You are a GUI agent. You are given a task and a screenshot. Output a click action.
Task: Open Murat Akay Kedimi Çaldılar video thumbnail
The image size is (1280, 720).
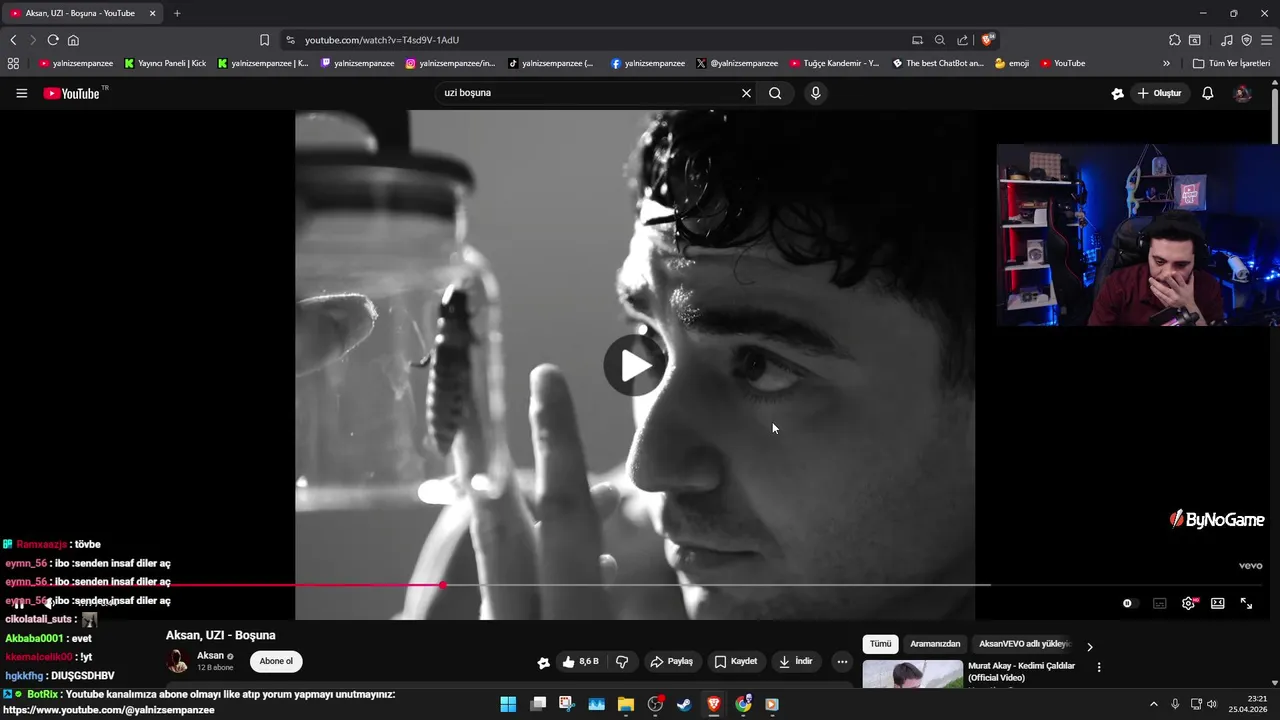(913, 675)
